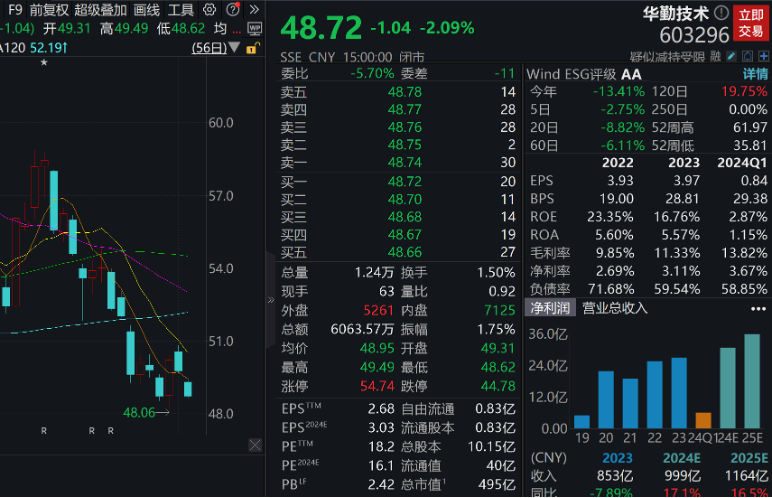The width and height of the screenshot is (772, 498).
Task: Click the 56日 range link
Action: [209, 48]
